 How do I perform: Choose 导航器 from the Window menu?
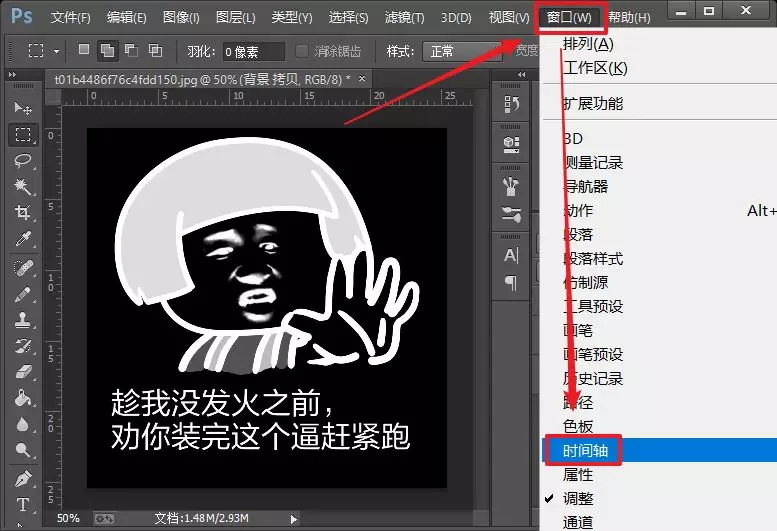(x=660, y=186)
